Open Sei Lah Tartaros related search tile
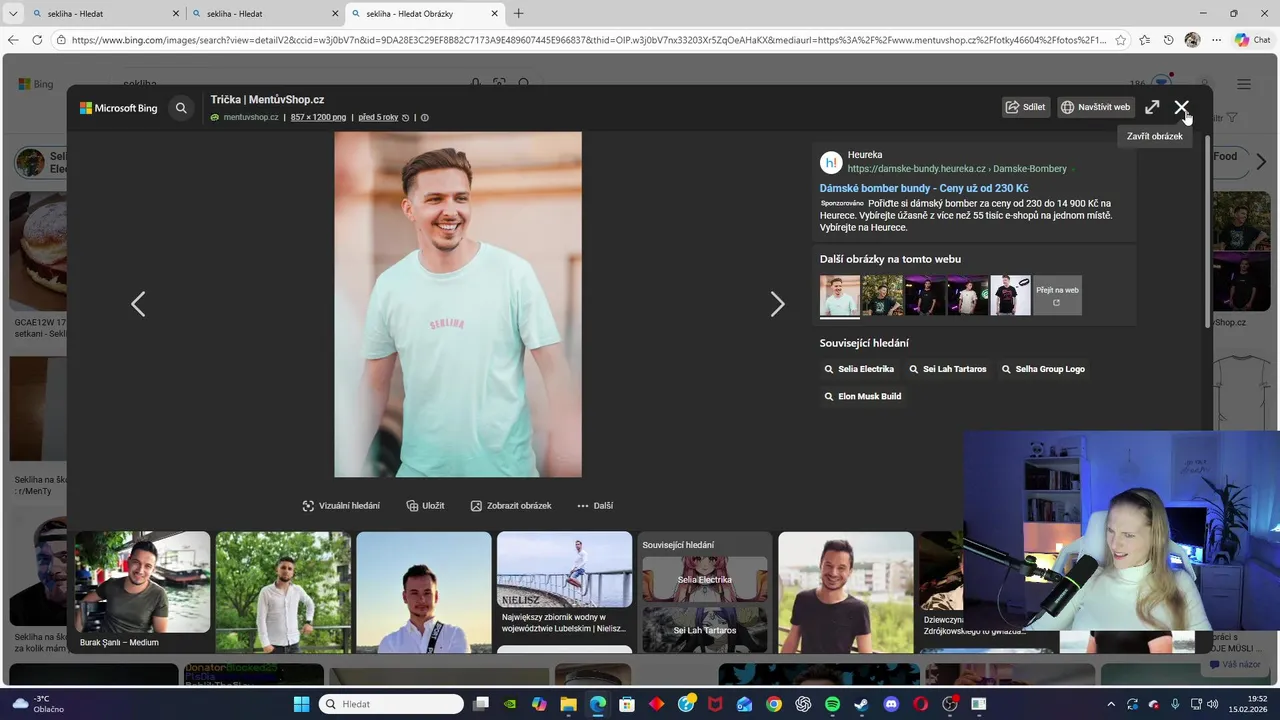The height and width of the screenshot is (720, 1280). pos(705,629)
